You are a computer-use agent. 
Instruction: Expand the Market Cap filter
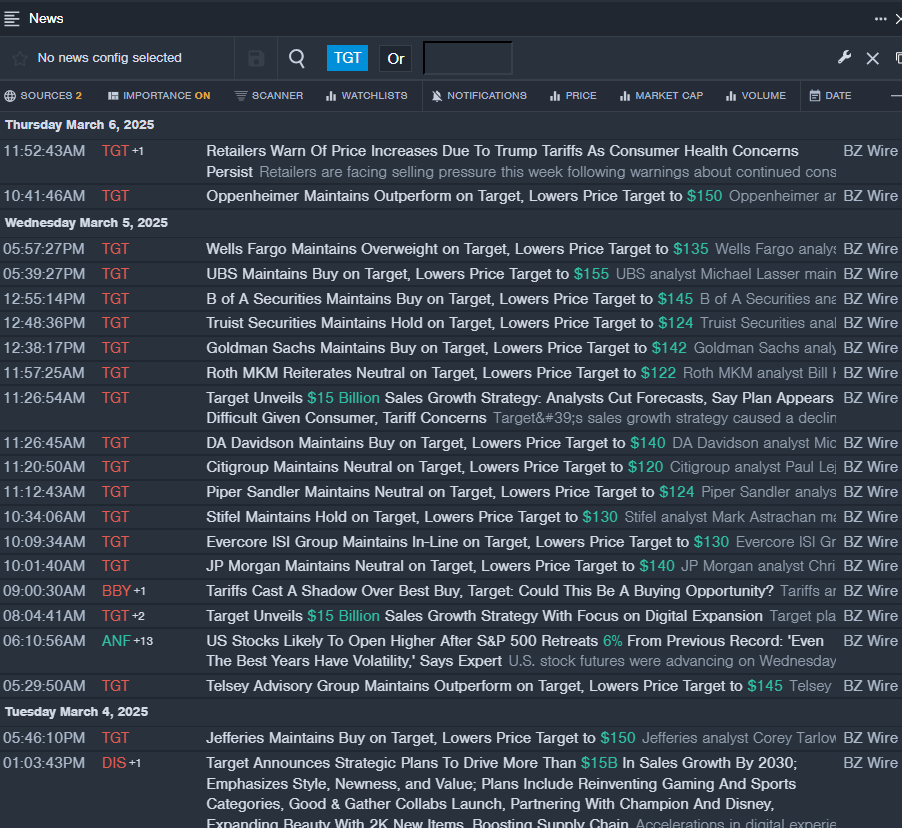point(661,96)
